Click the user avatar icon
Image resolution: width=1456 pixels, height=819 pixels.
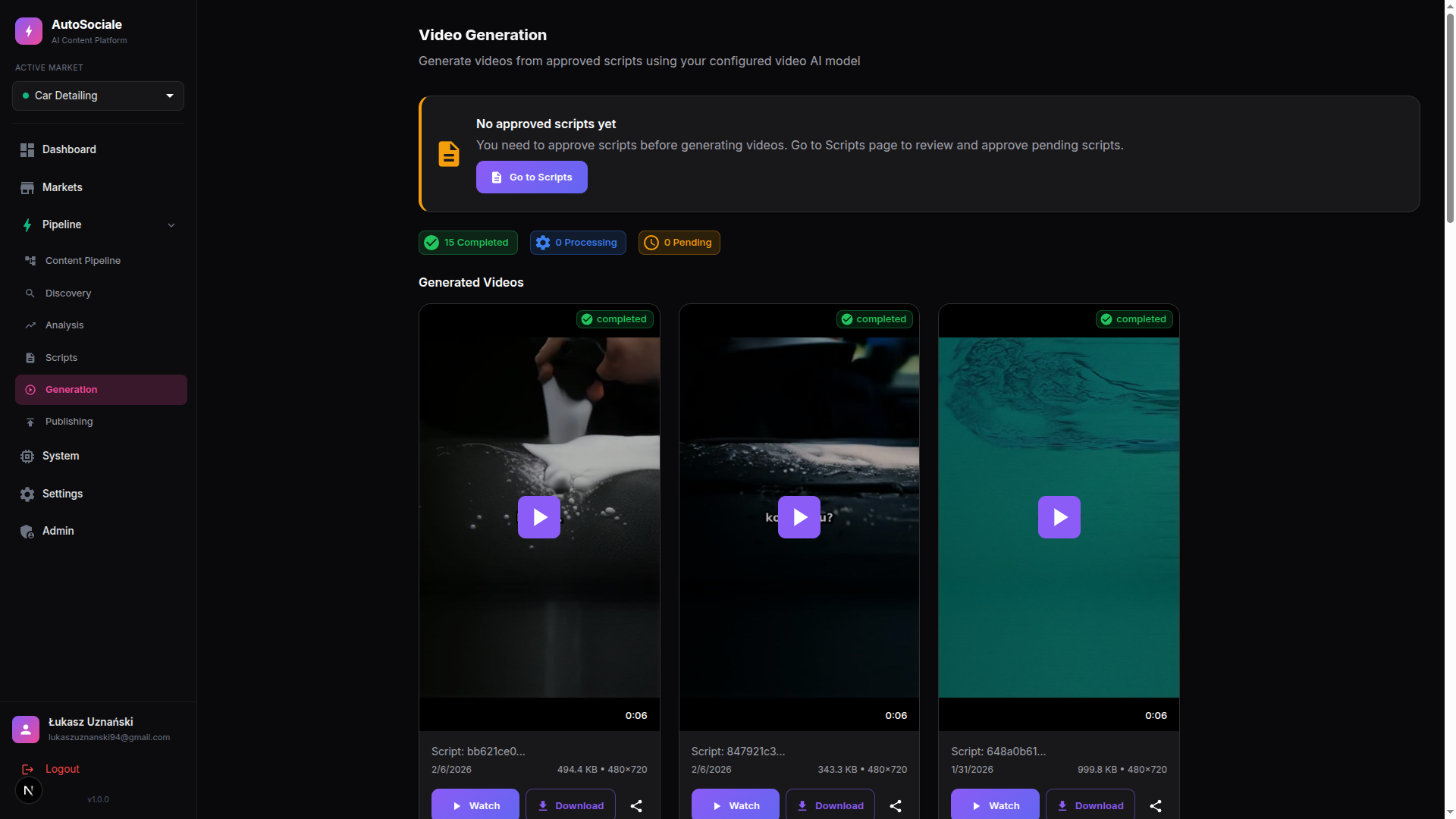click(26, 729)
